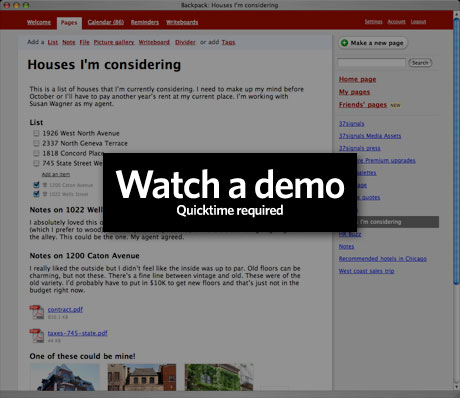This screenshot has width=460, height=398.
Task: Add a File to the page
Action: [x=84, y=42]
